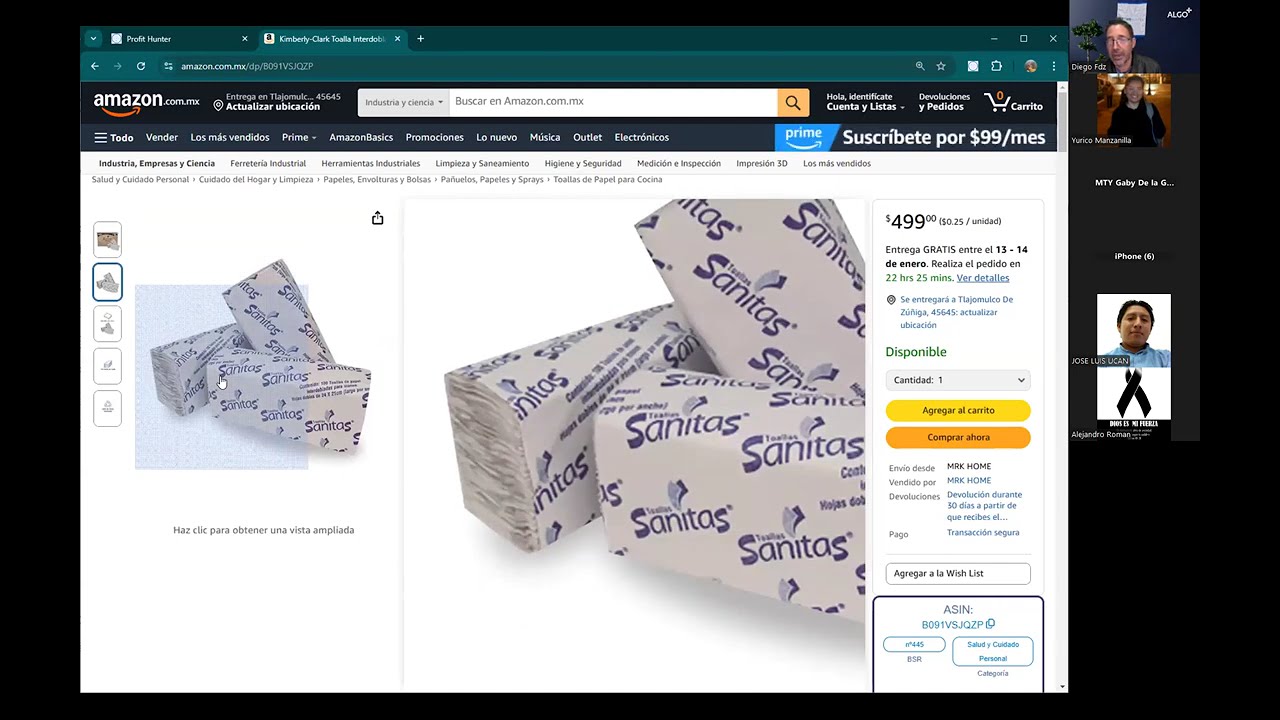1280x720 pixels.
Task: Open Devoluciones y Pedidos
Action: [944, 102]
